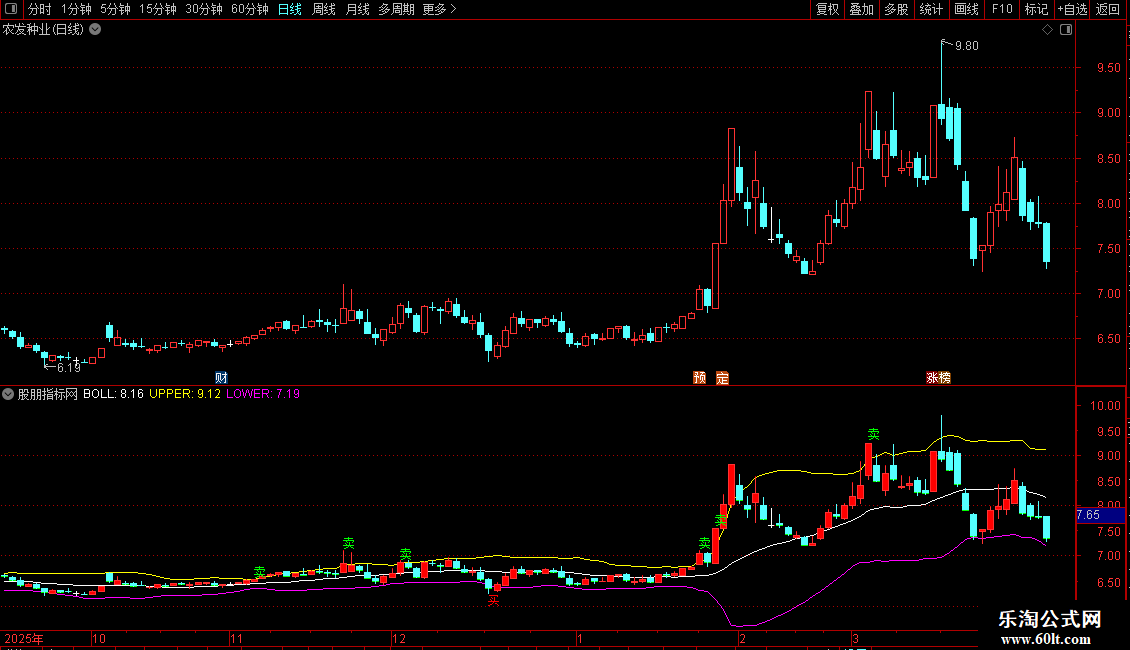
Task: Click the 2025年 label on time axis
Action: [24, 639]
